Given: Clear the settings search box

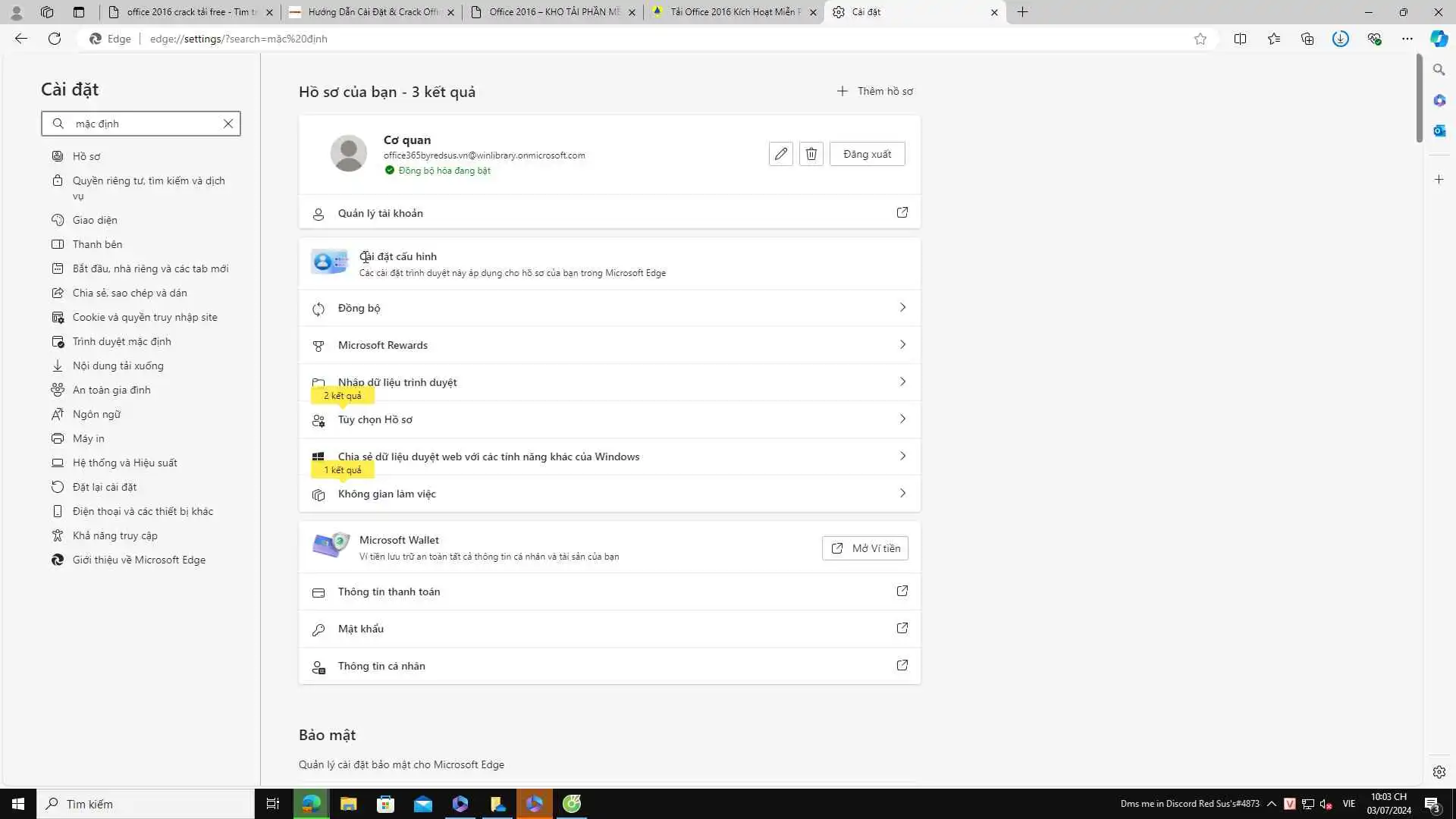Looking at the screenshot, I should (227, 124).
